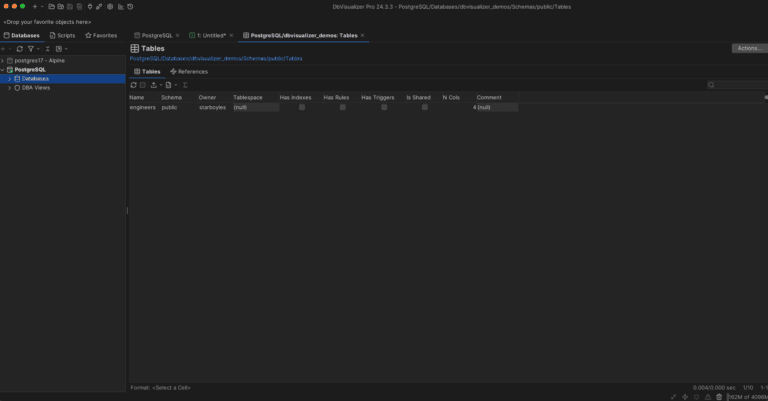Expand the Databases tree node
The image size is (768, 401).
click(9, 79)
